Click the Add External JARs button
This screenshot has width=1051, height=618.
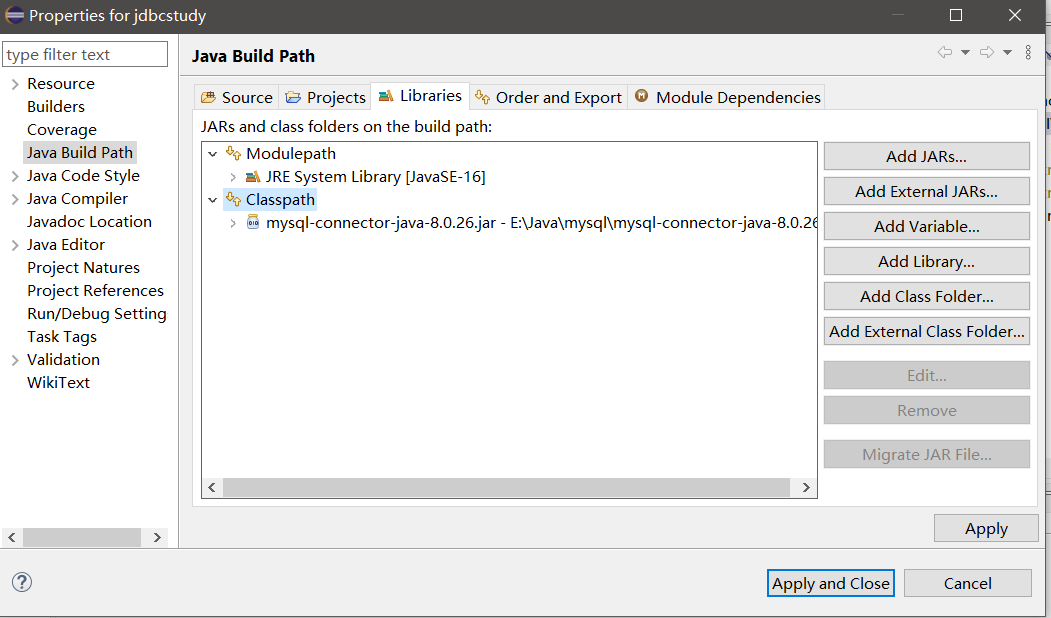926,191
